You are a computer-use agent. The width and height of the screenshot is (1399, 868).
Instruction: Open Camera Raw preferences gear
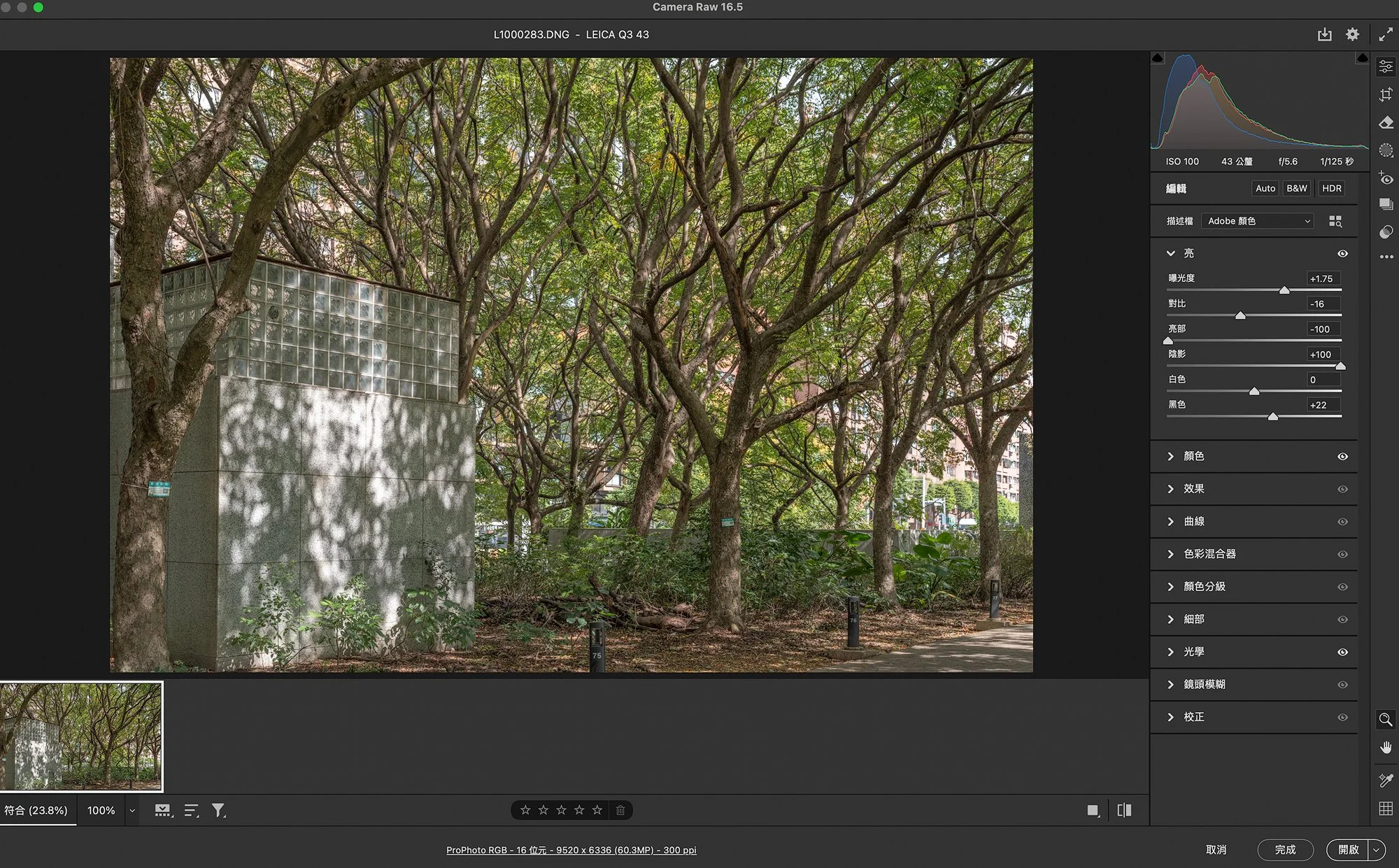[x=1352, y=34]
